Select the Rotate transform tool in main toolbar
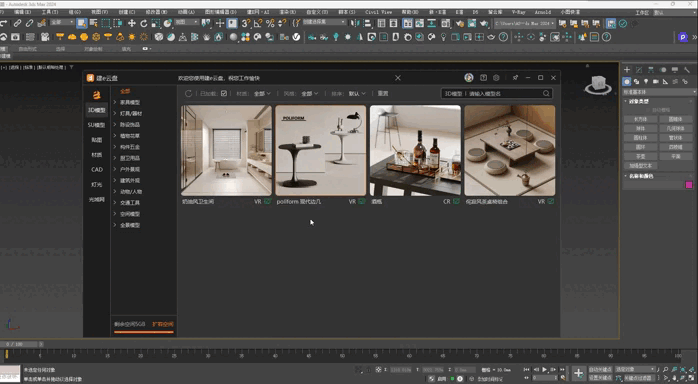Viewport: 698px width, 384px height. (144, 23)
